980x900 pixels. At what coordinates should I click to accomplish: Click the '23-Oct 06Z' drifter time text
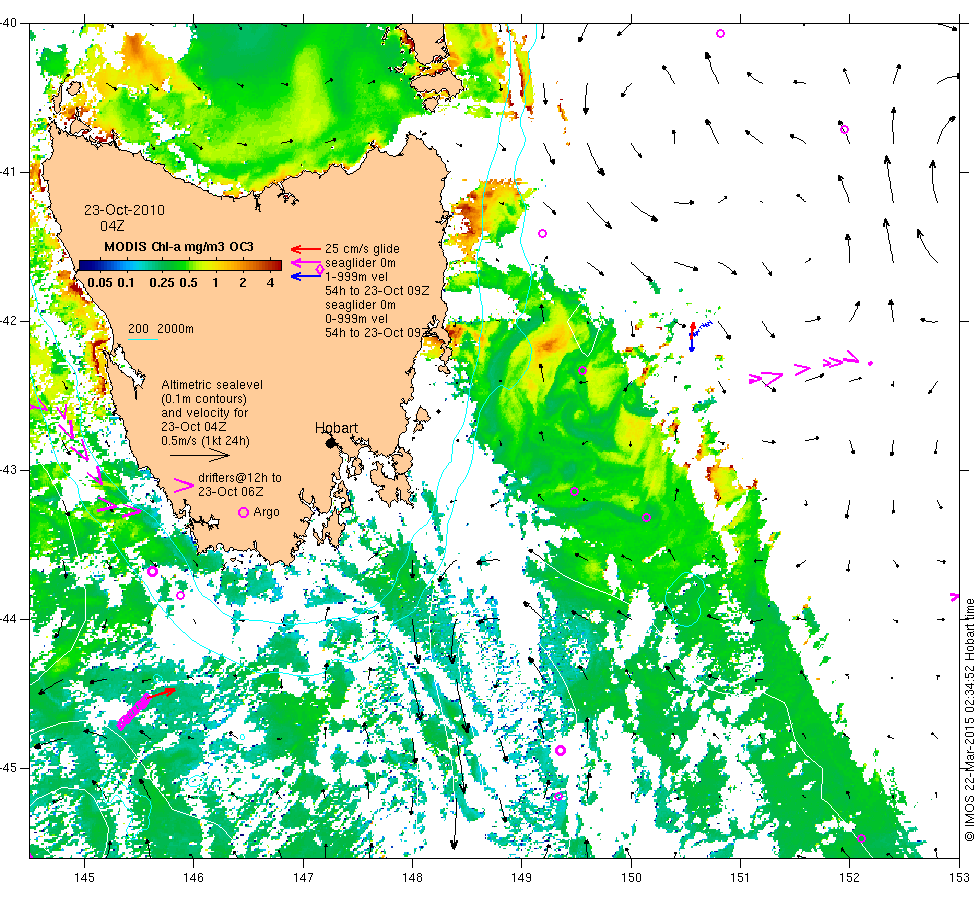click(231, 492)
